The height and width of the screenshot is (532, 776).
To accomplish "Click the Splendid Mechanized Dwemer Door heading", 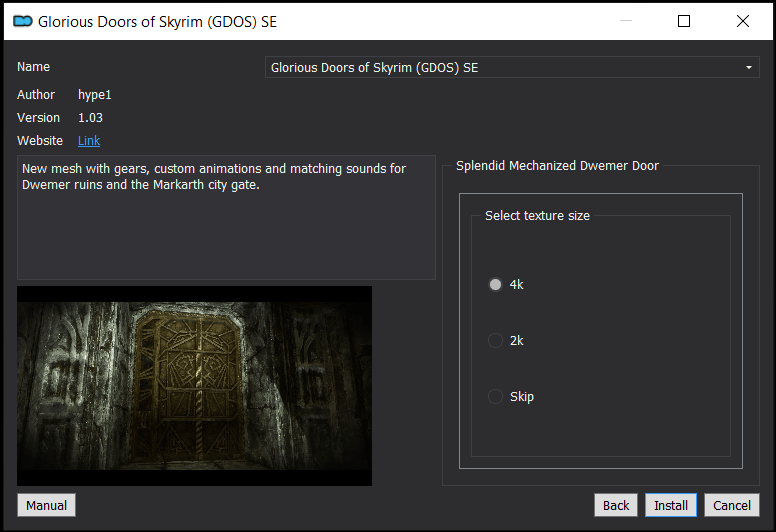I will [x=557, y=166].
